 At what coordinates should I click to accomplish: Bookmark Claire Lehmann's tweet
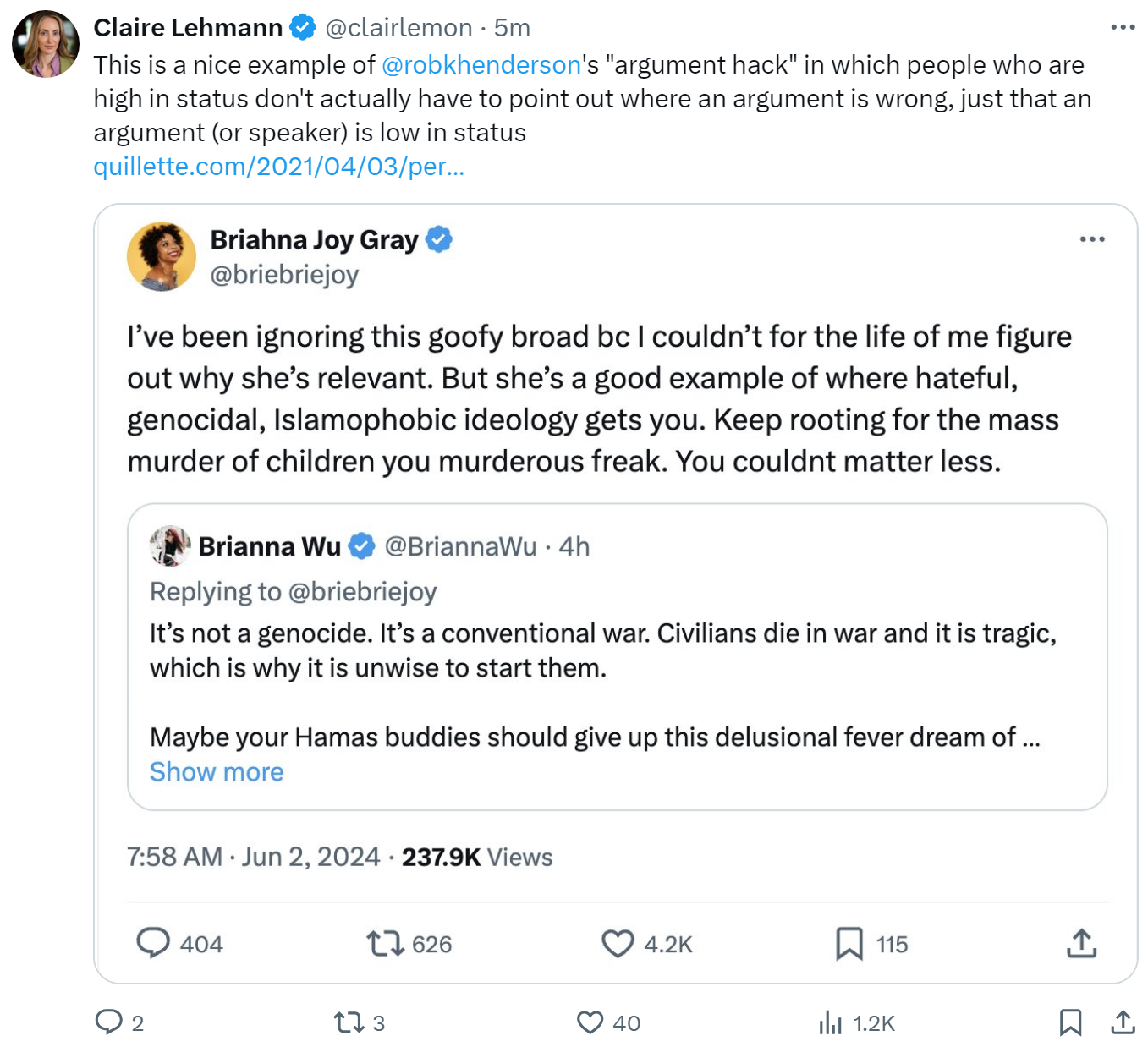pos(1071,1022)
